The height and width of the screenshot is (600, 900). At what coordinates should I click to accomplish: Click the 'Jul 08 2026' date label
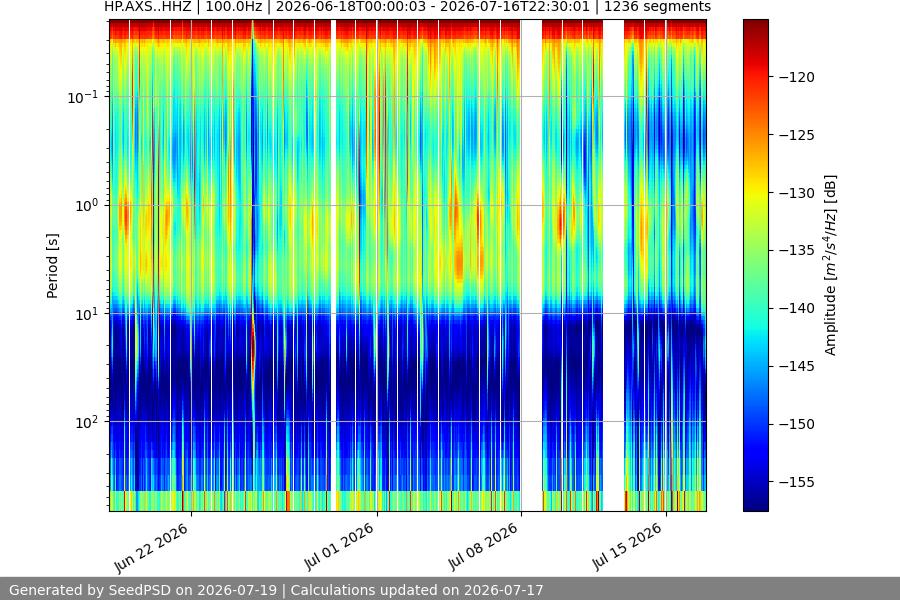[483, 547]
